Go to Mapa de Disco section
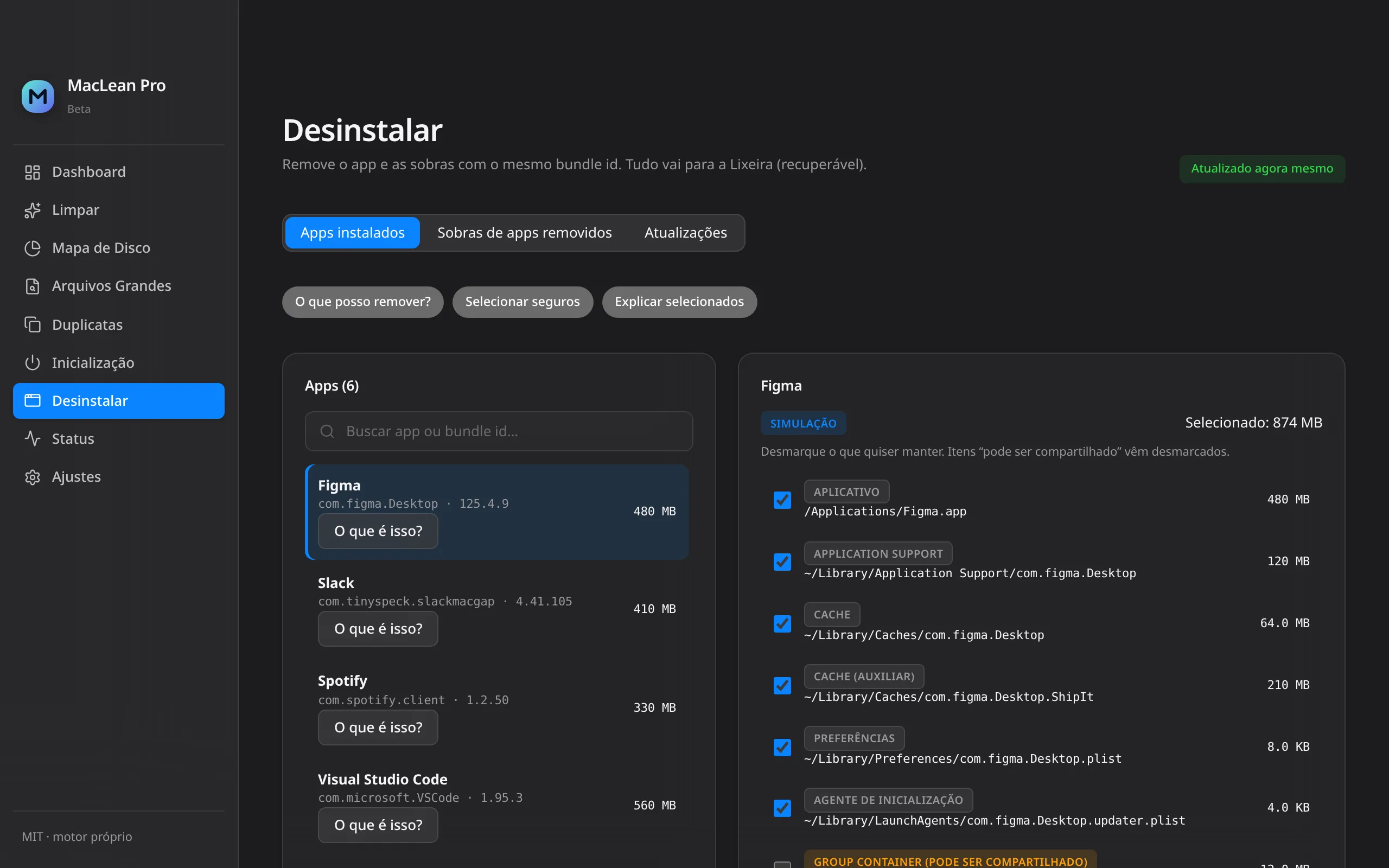 (119, 248)
